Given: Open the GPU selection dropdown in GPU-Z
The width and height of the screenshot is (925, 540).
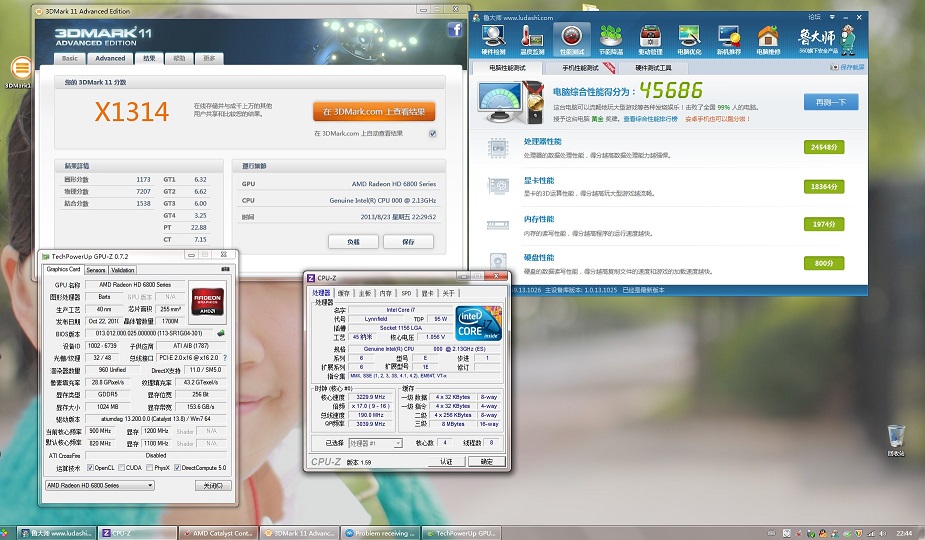Looking at the screenshot, I should 100,485.
